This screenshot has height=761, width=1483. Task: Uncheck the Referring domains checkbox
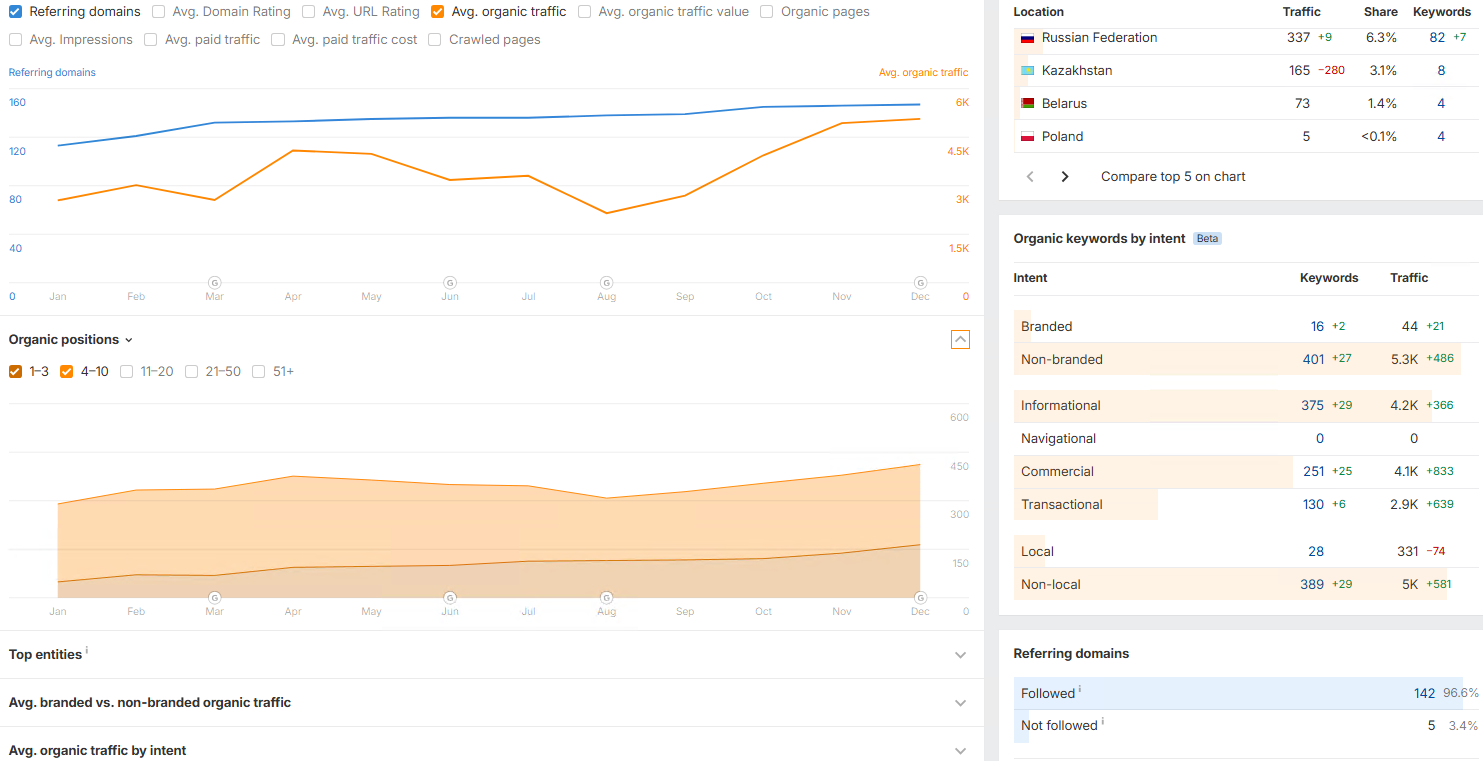15,12
